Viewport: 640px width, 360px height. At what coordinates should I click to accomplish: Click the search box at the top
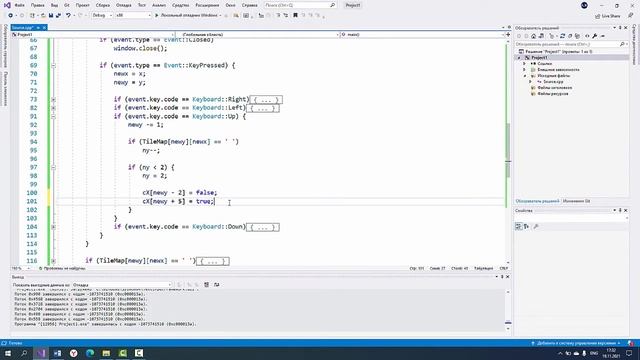[x=300, y=5]
